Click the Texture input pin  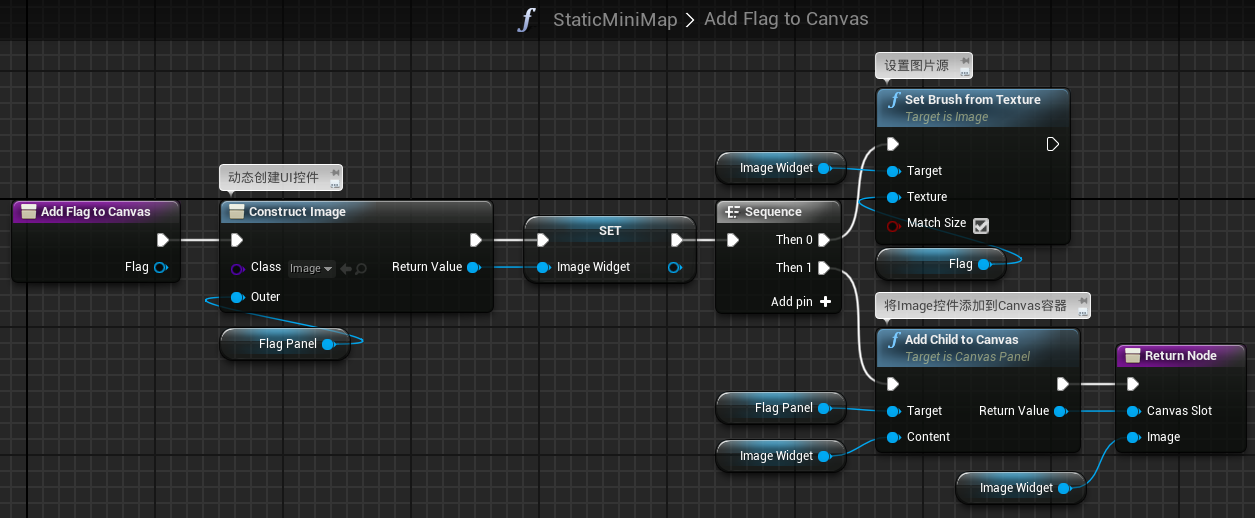point(893,197)
